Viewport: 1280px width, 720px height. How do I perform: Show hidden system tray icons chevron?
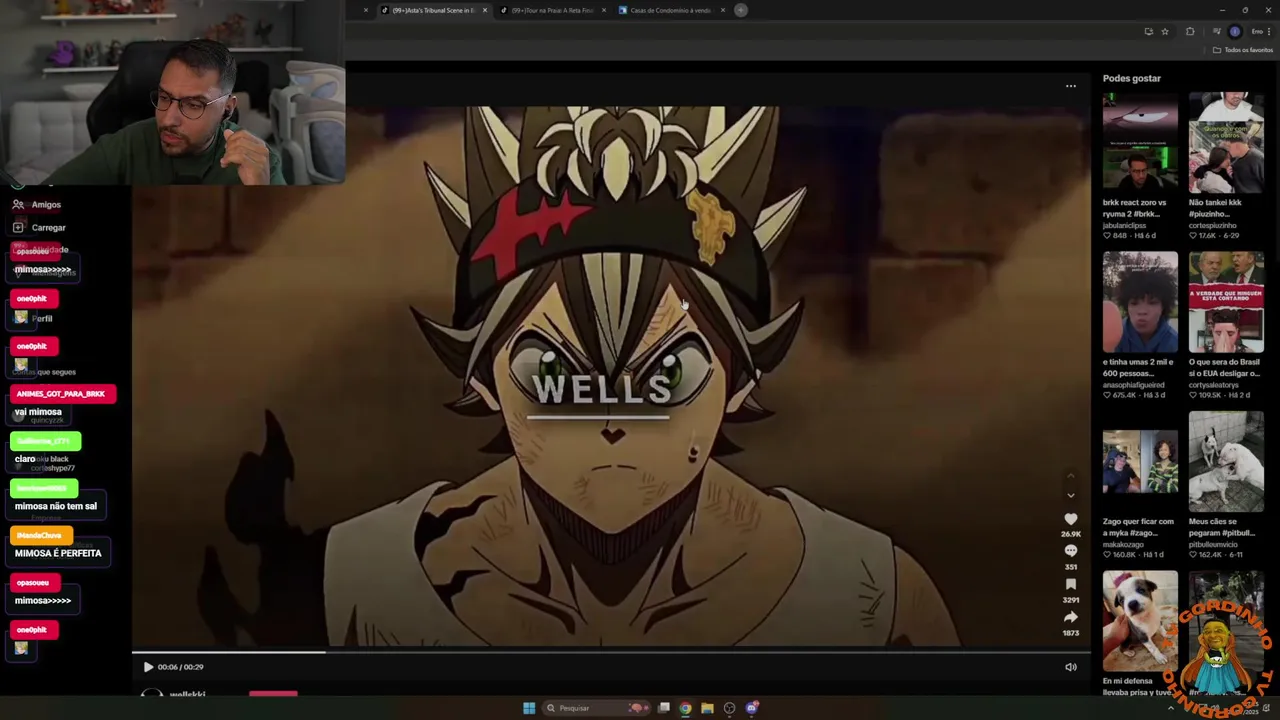pyautogui.click(x=1170, y=708)
